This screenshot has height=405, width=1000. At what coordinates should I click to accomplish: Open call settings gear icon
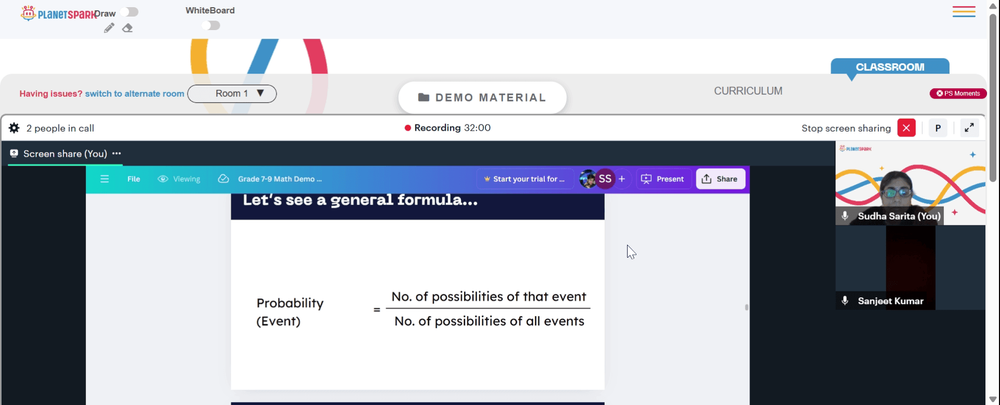click(14, 128)
